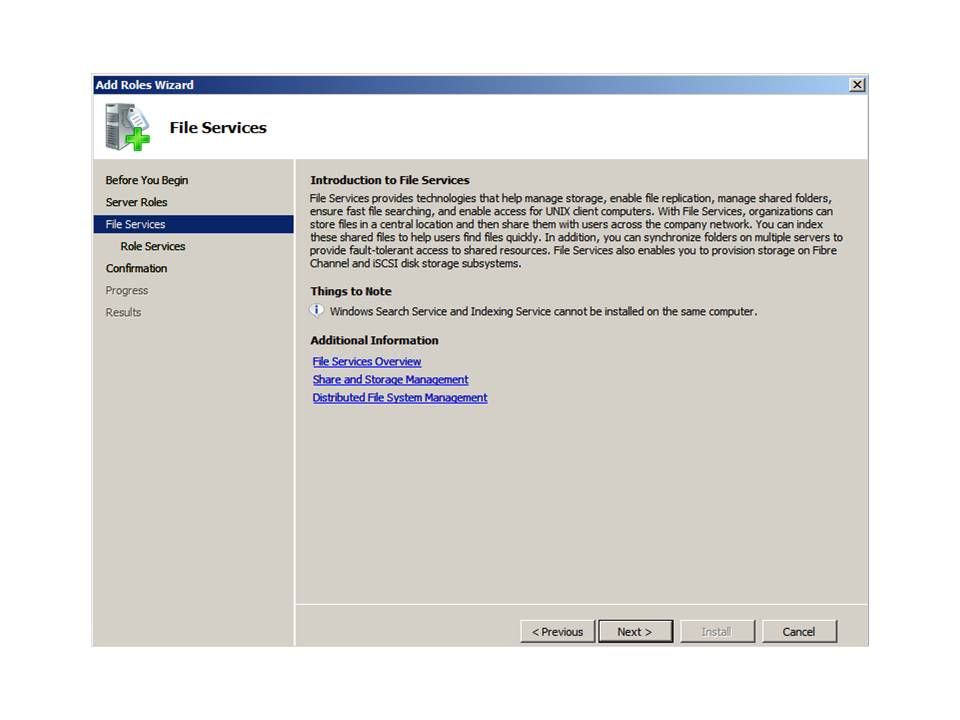Click the blue information icon under Things to Note

318,311
